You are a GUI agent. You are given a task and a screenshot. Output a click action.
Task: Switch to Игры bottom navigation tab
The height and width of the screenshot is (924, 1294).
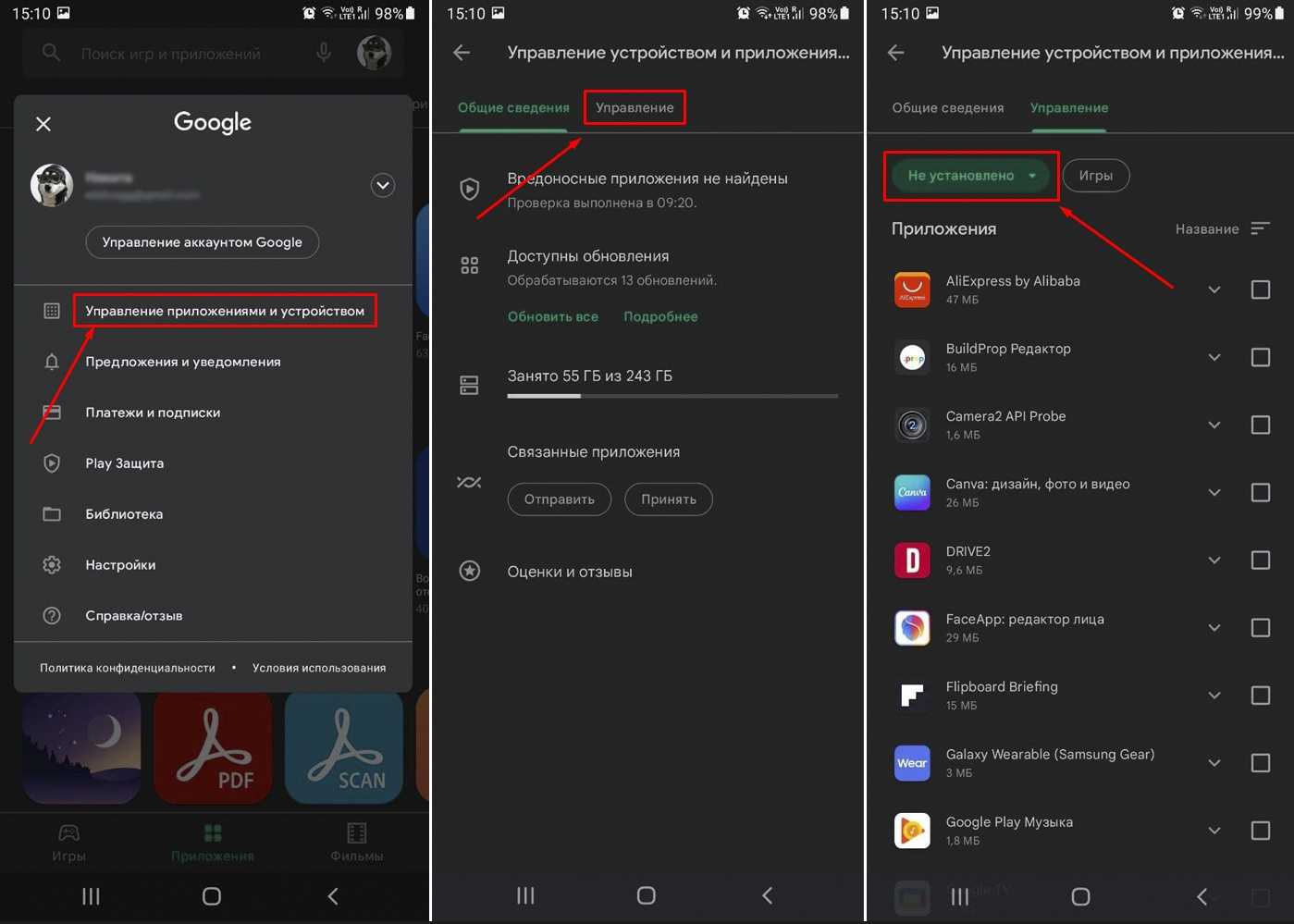pos(68,843)
